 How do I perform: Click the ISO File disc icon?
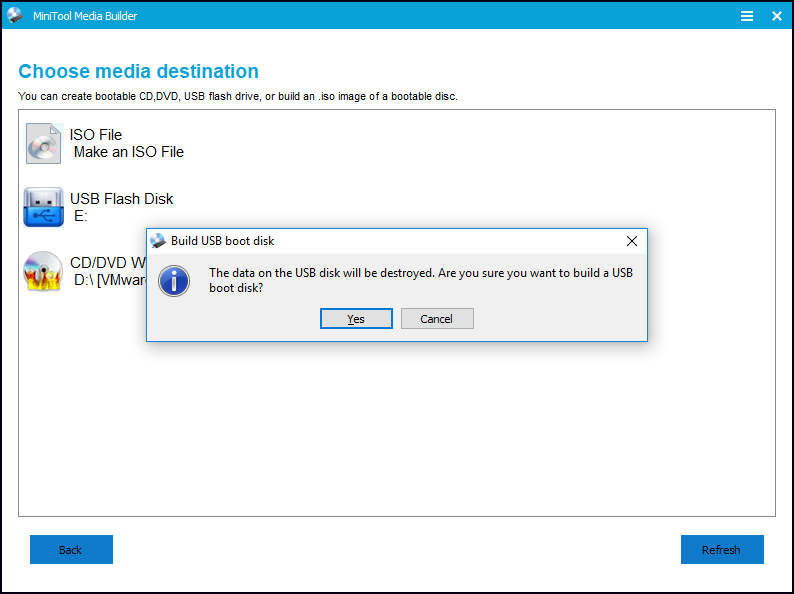44,143
